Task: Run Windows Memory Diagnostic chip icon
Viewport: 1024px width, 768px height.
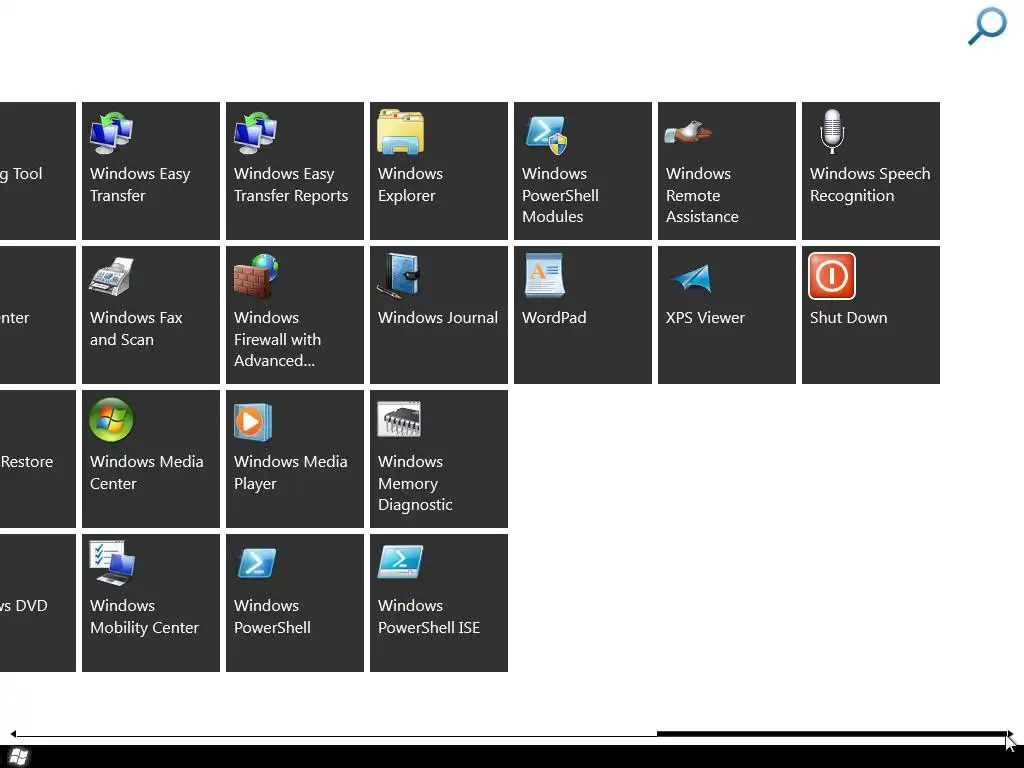Action: pos(400,419)
